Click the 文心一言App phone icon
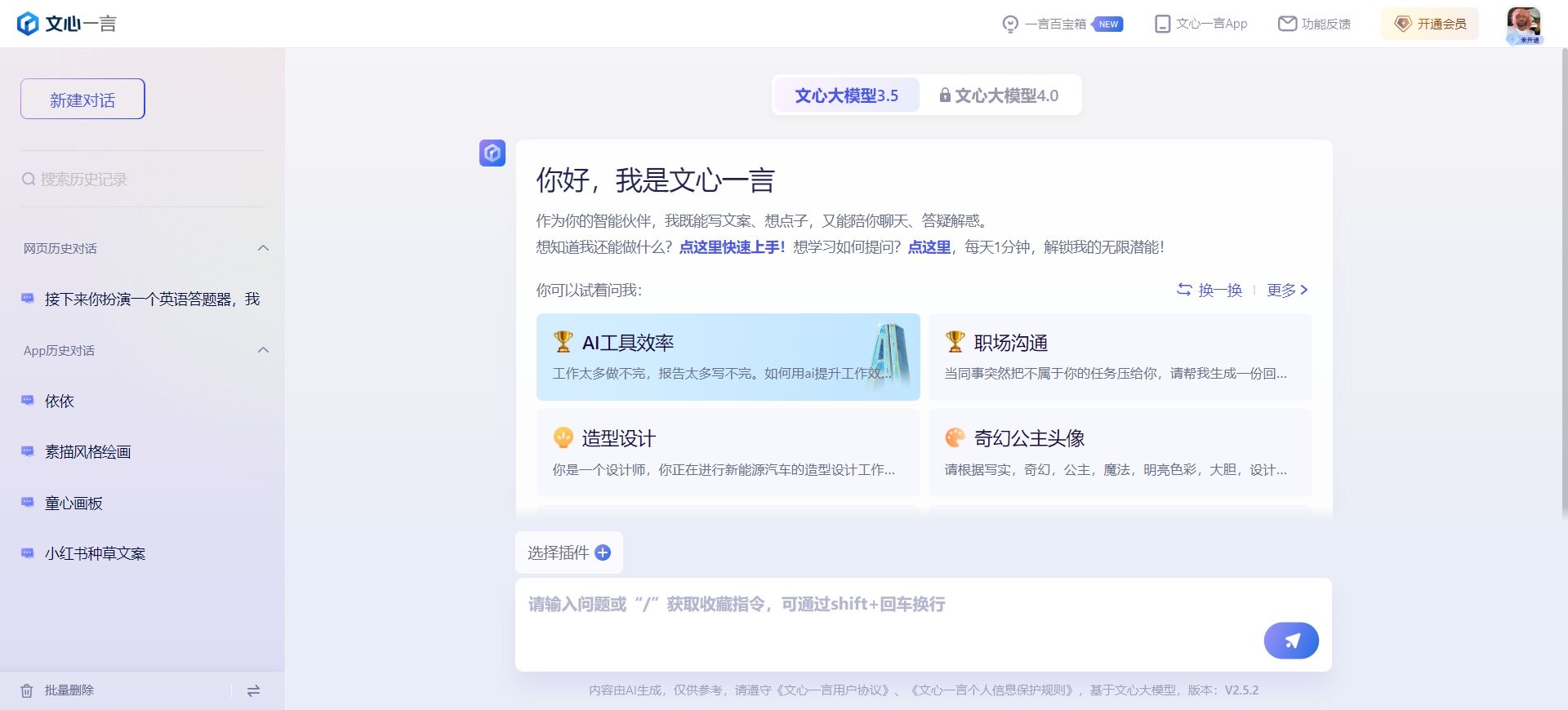This screenshot has width=1568, height=710. pyautogui.click(x=1162, y=24)
